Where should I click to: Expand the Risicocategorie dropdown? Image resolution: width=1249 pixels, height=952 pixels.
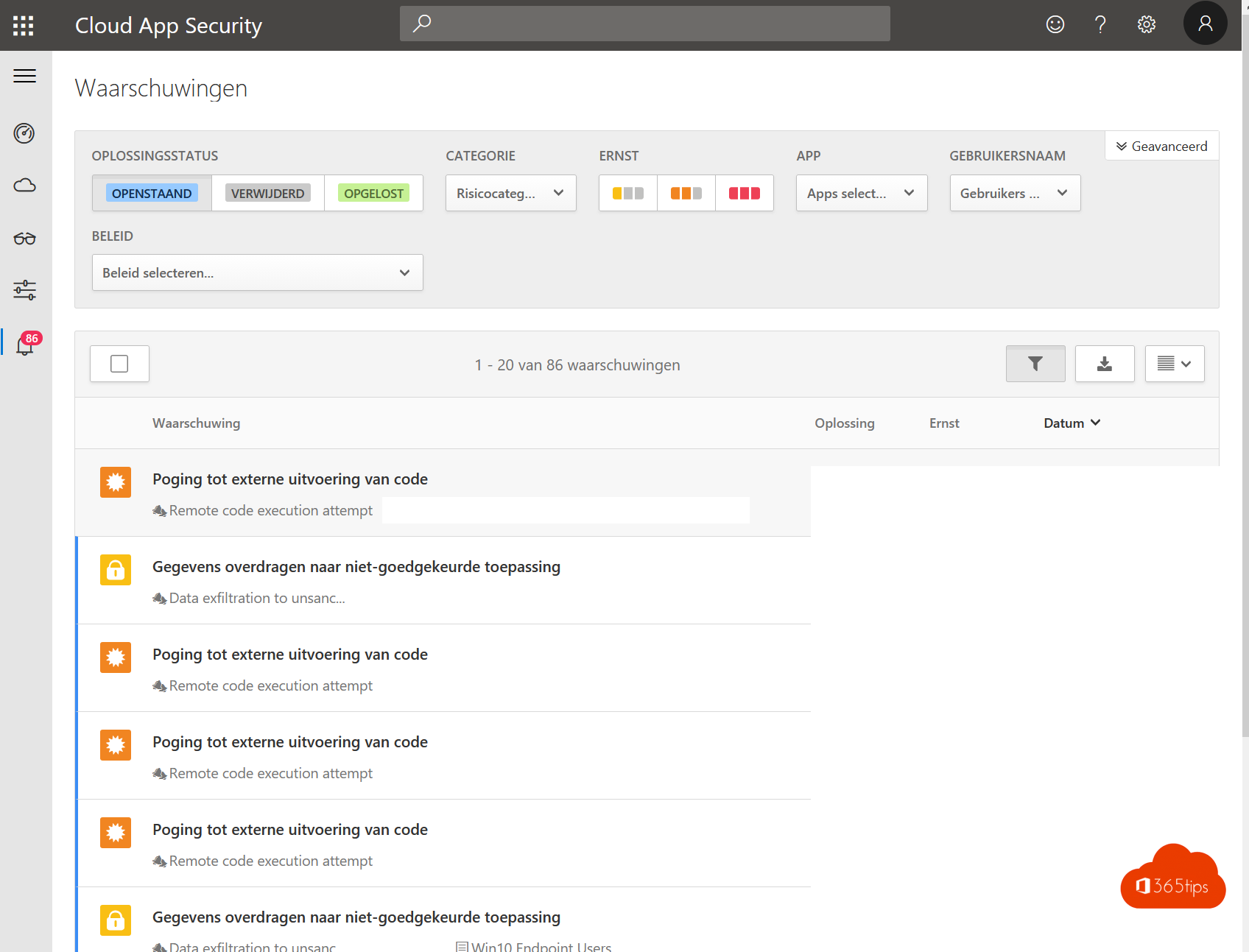point(510,193)
